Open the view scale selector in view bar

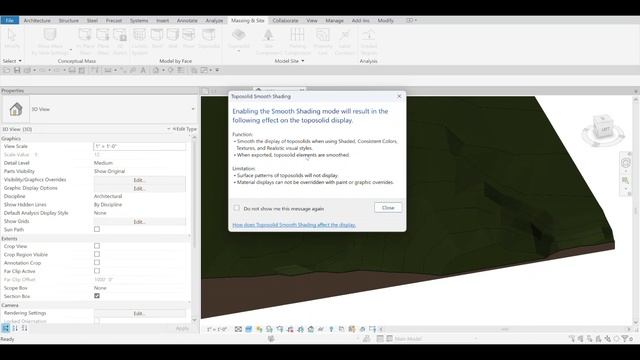pos(217,329)
